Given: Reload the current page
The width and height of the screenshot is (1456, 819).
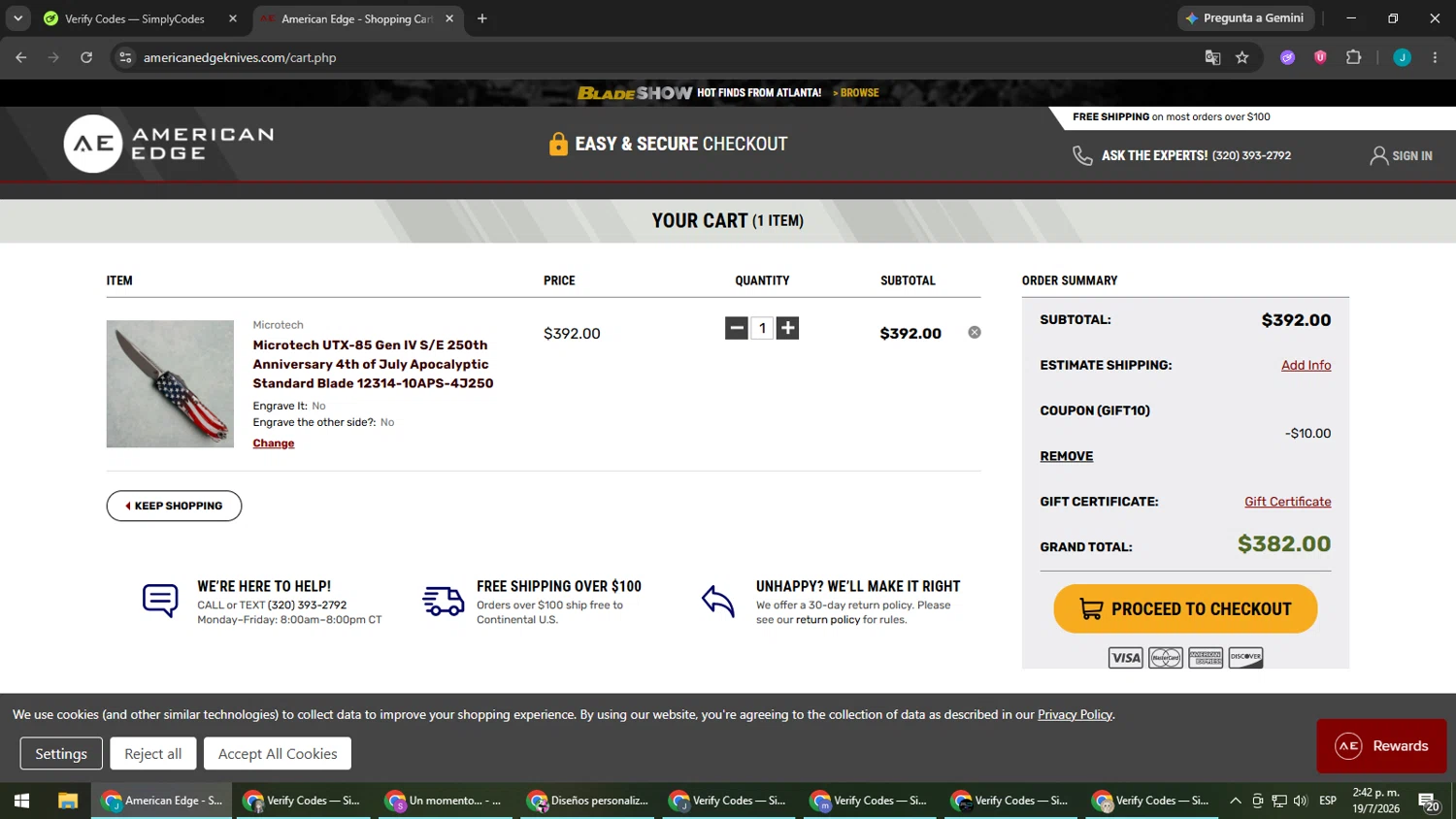Looking at the screenshot, I should pyautogui.click(x=86, y=57).
